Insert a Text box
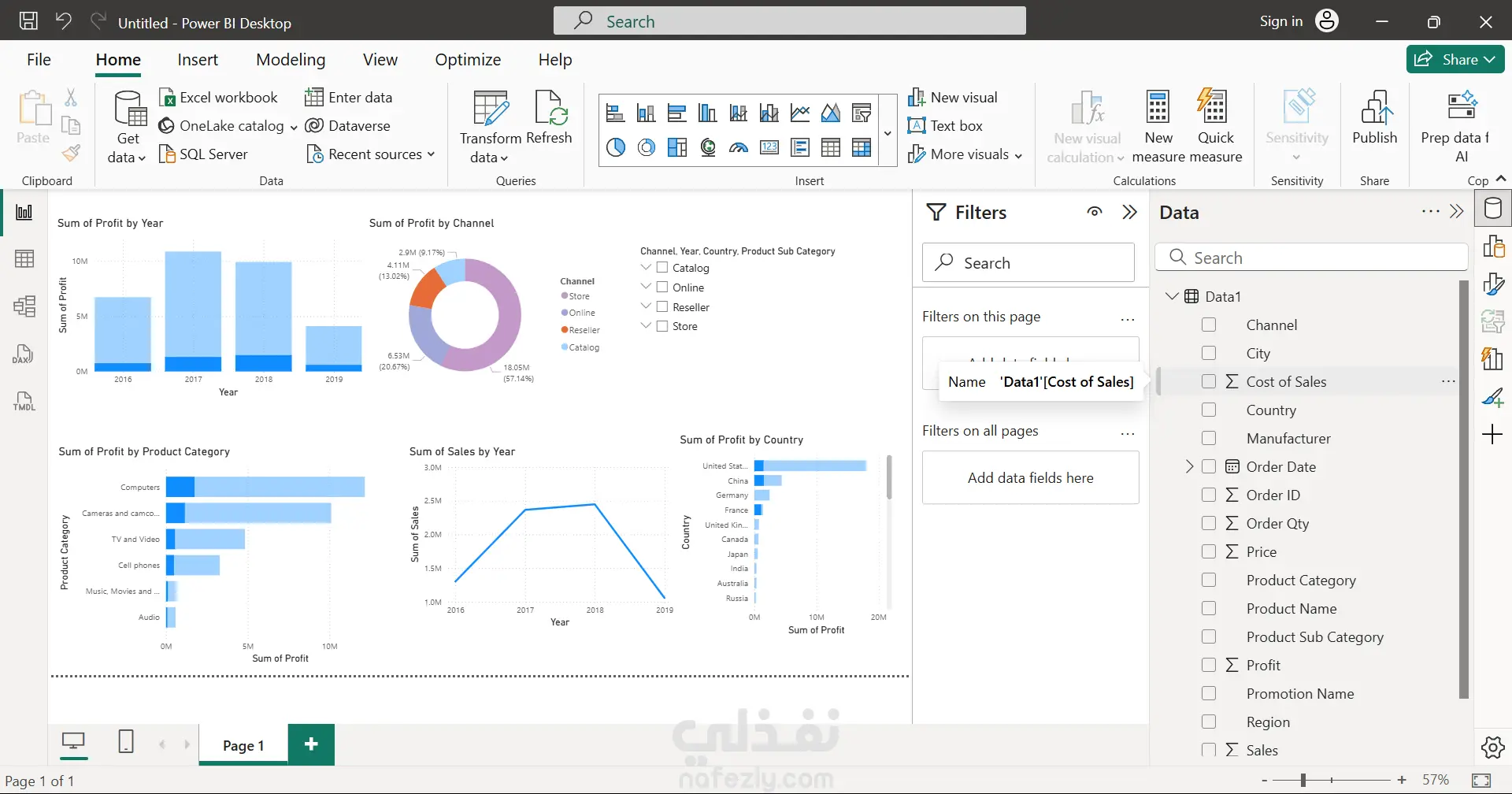The image size is (1512, 794). coord(945,126)
